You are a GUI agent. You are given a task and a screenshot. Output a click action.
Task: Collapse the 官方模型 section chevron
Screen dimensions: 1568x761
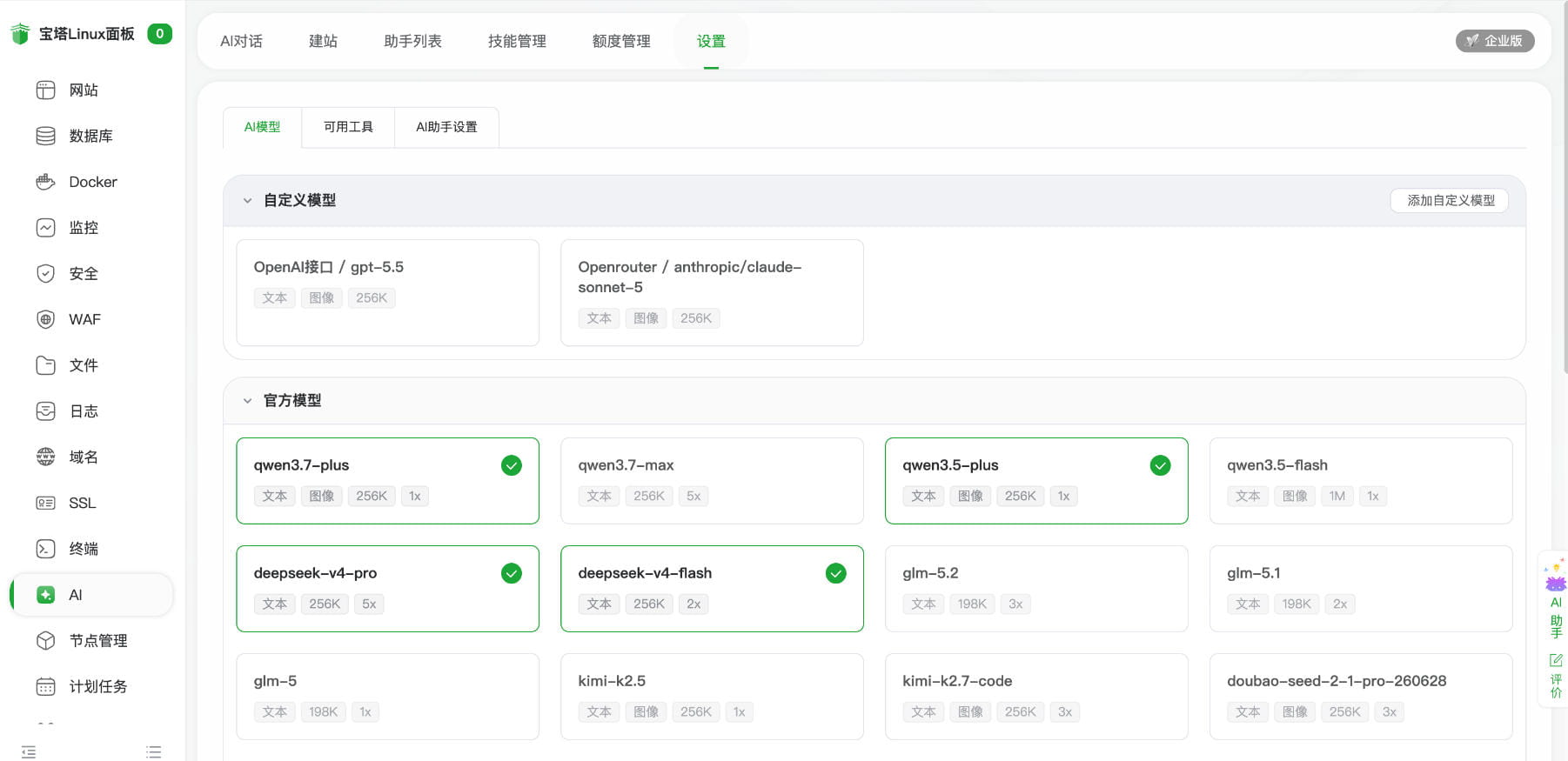247,401
